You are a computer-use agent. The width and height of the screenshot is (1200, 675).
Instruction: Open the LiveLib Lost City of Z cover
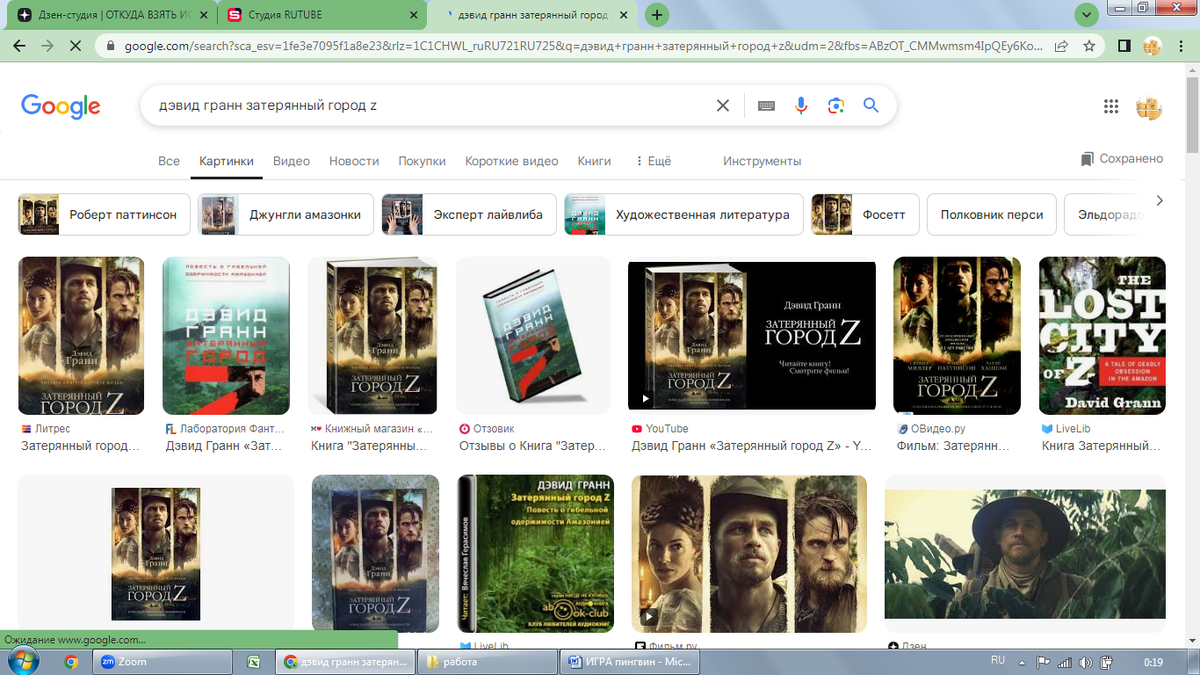tap(1102, 336)
